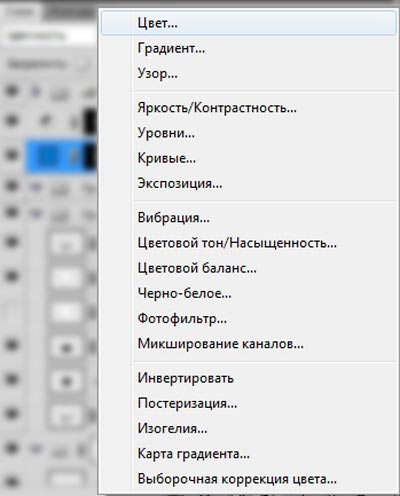Open the Узор... pattern fill option
Viewport: 400px width, 496px height.
(249, 73)
